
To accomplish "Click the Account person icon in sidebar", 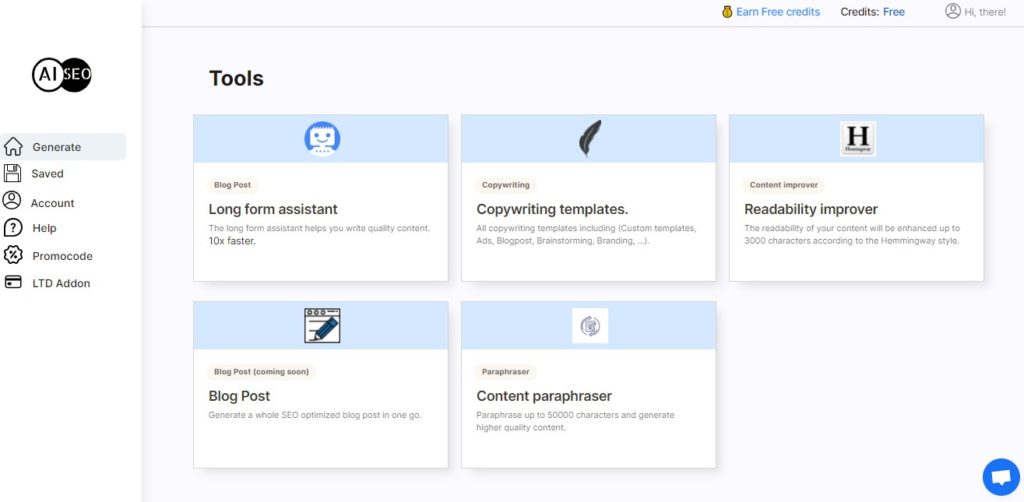I will (12, 200).
